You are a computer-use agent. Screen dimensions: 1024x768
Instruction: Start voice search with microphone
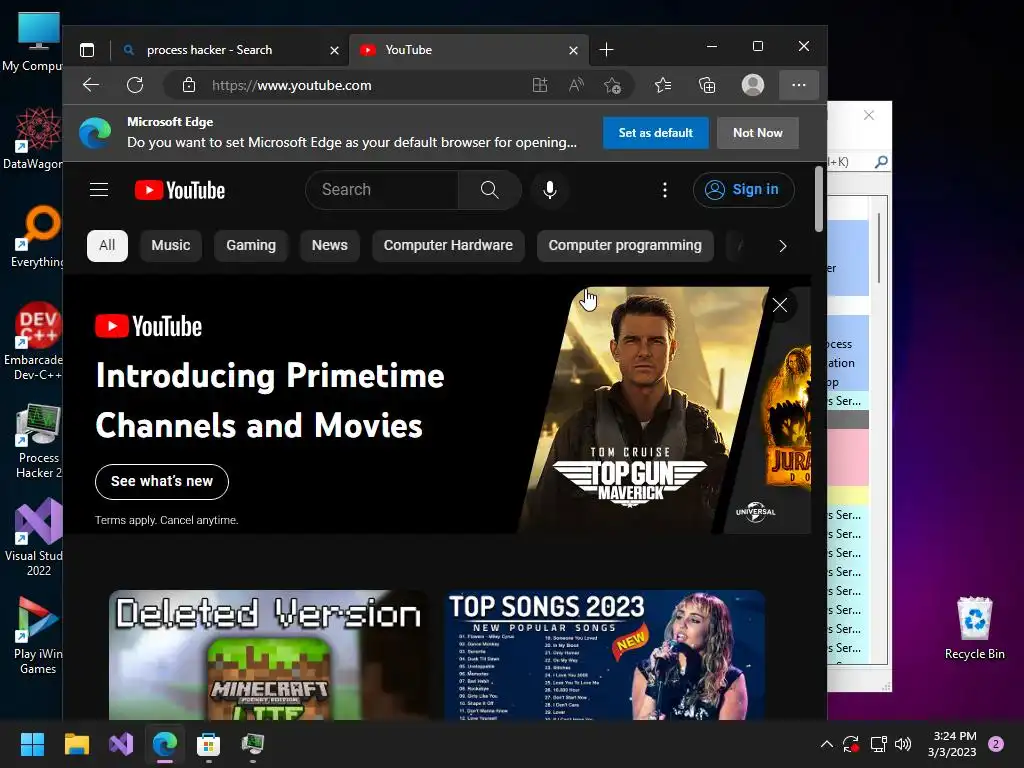tap(550, 190)
